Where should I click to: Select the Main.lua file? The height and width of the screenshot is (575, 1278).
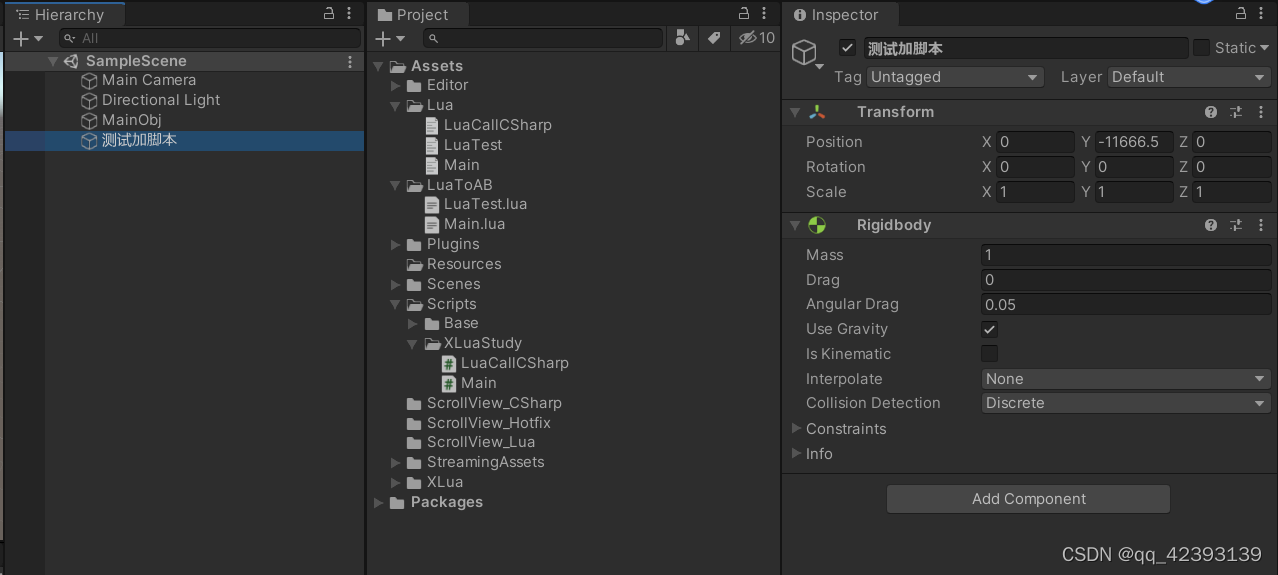tap(474, 224)
